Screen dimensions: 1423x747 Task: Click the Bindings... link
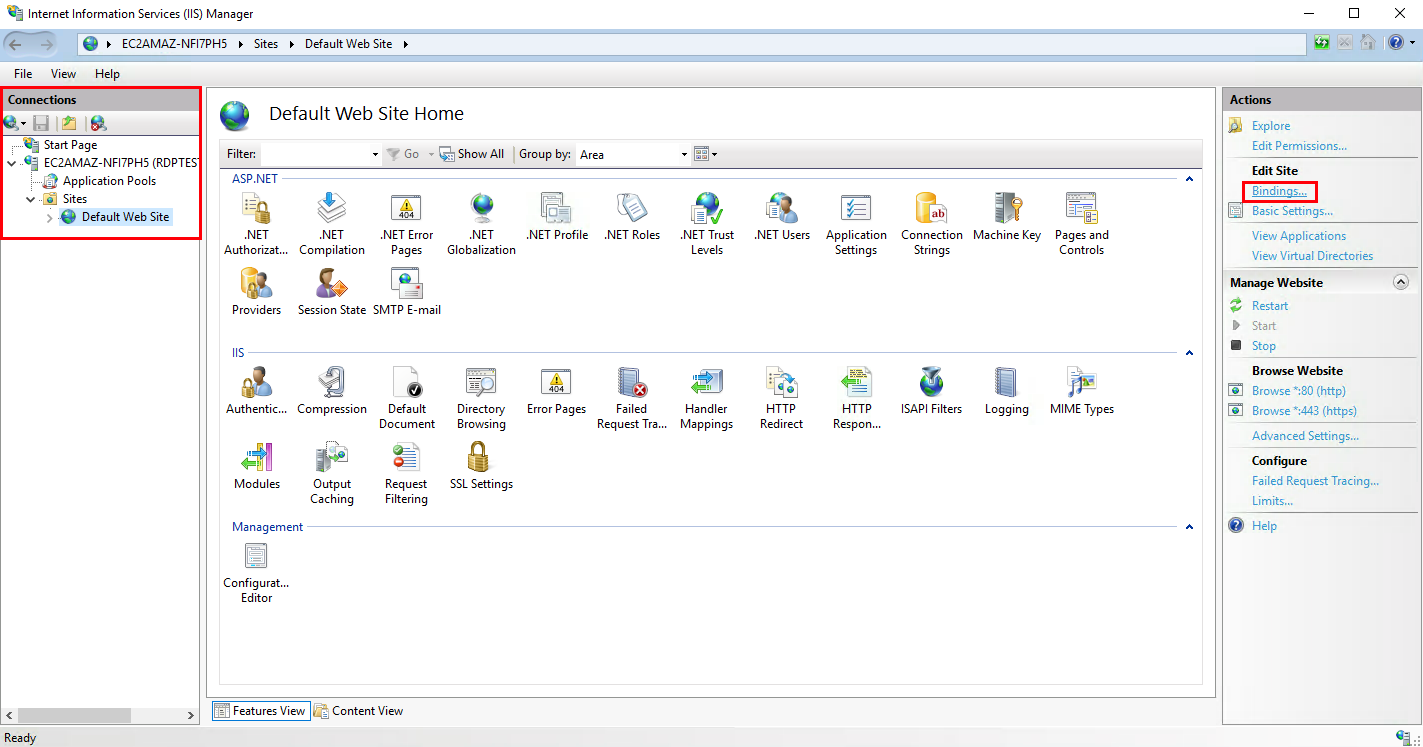tap(1279, 191)
